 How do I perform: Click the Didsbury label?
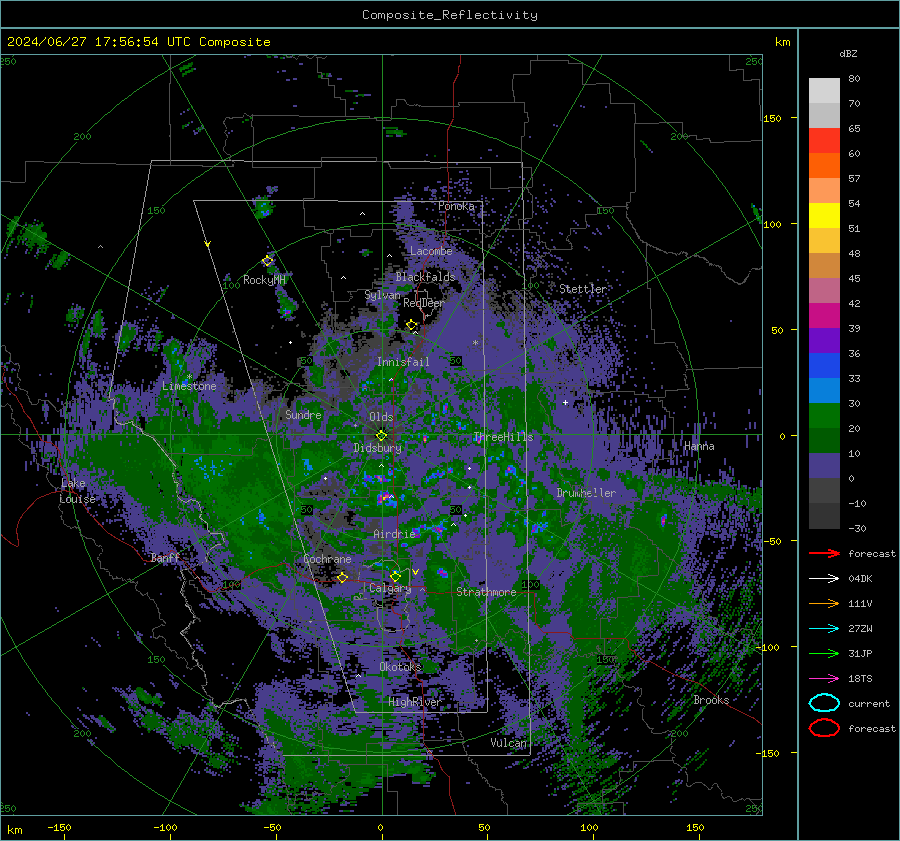378,448
